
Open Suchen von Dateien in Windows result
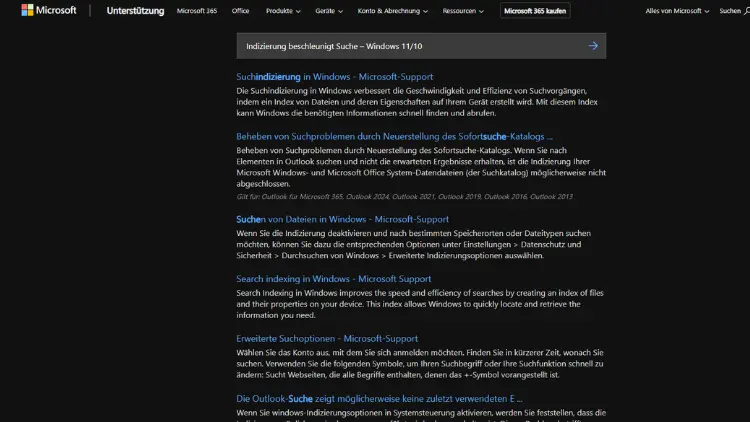coord(342,219)
